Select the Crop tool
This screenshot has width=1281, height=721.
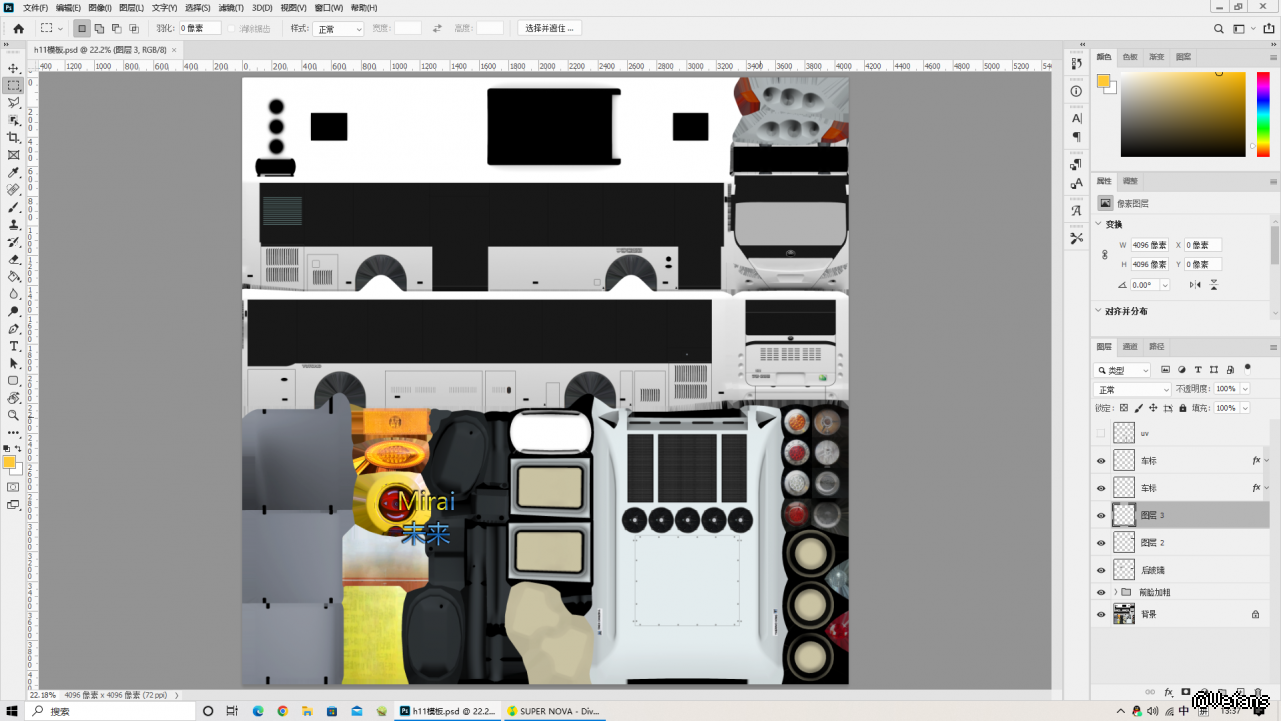point(14,137)
